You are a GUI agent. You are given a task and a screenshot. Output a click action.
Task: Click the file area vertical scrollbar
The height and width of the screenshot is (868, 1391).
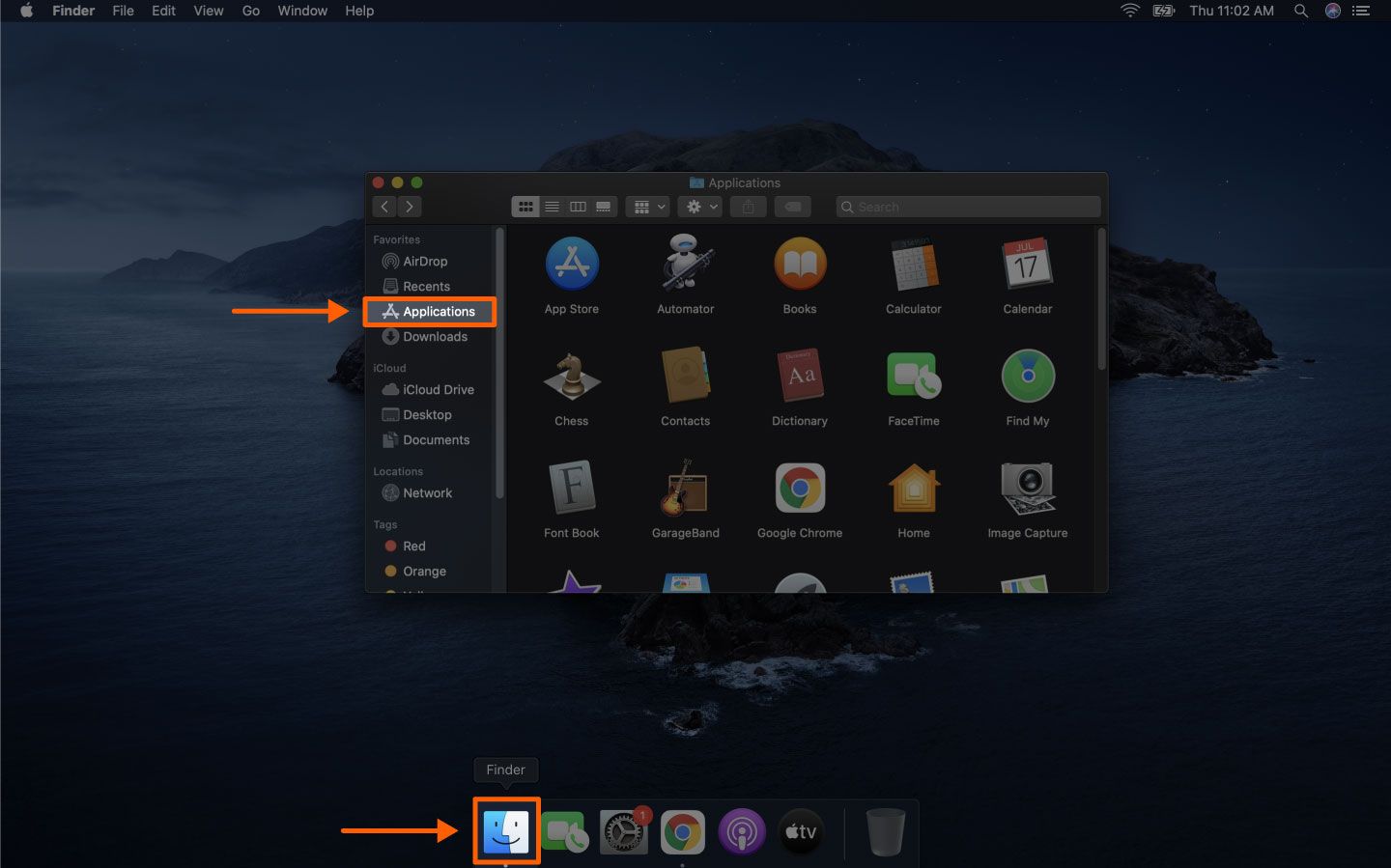(1101, 299)
